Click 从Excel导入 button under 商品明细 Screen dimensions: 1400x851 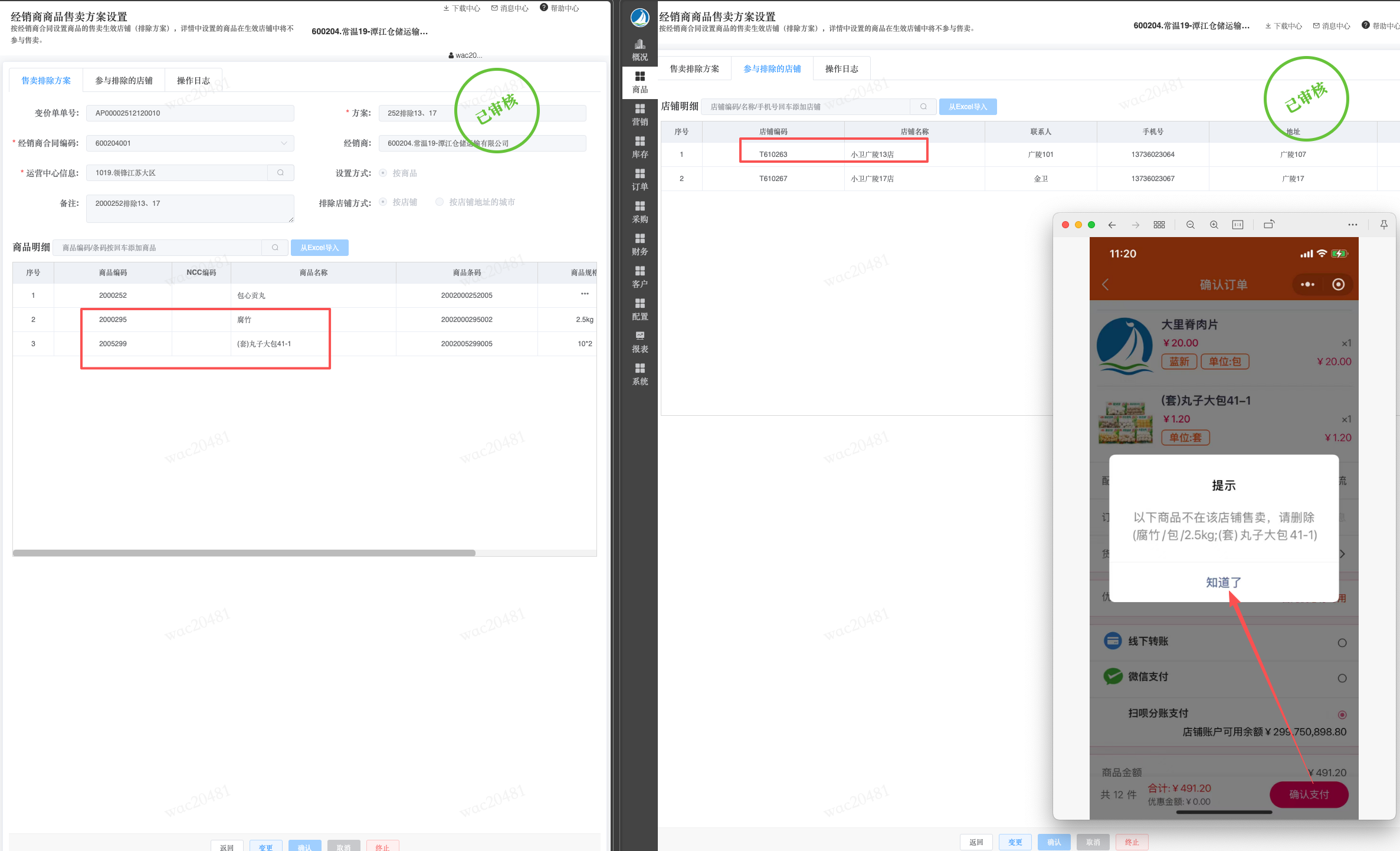[319, 248]
